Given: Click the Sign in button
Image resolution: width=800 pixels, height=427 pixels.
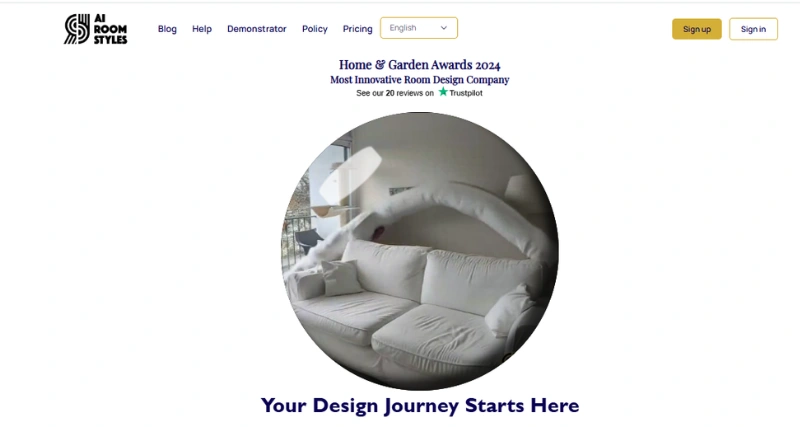Looking at the screenshot, I should click(x=753, y=29).
